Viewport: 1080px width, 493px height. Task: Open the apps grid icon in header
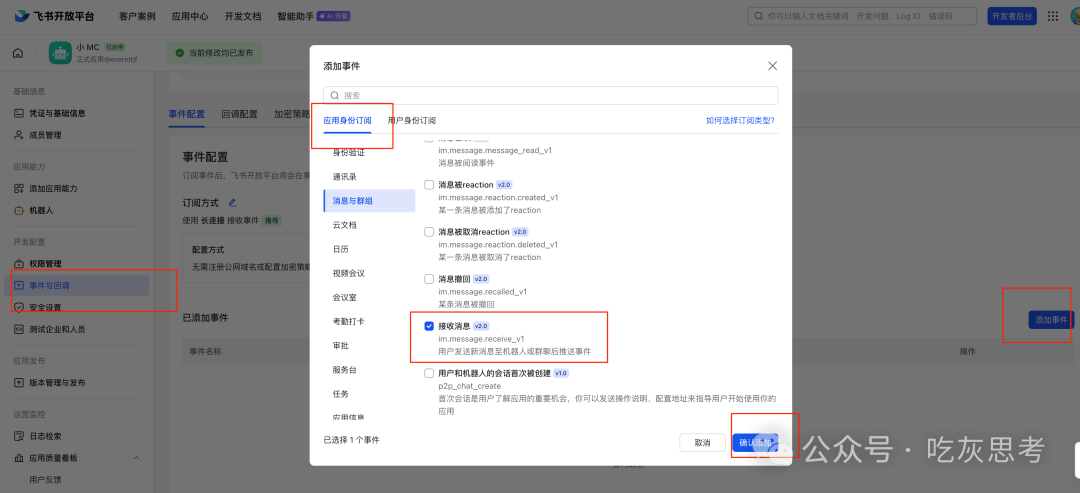1052,16
